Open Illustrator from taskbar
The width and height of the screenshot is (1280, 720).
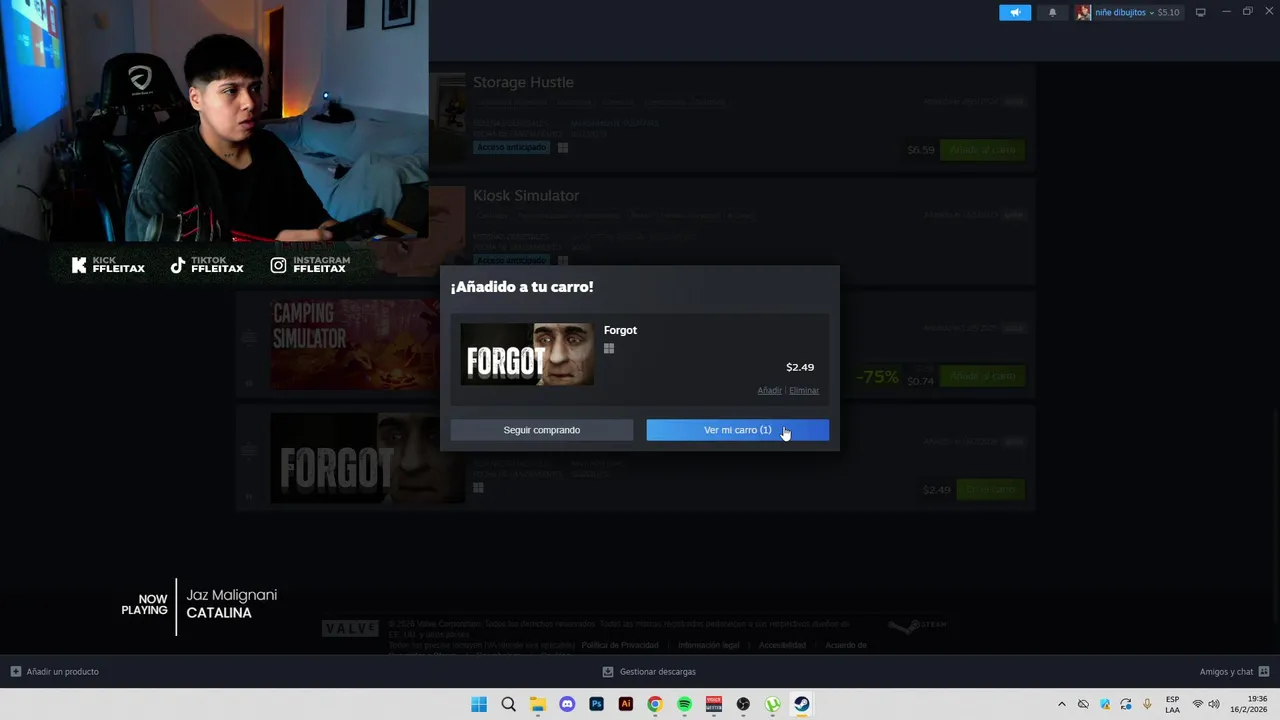pos(626,704)
